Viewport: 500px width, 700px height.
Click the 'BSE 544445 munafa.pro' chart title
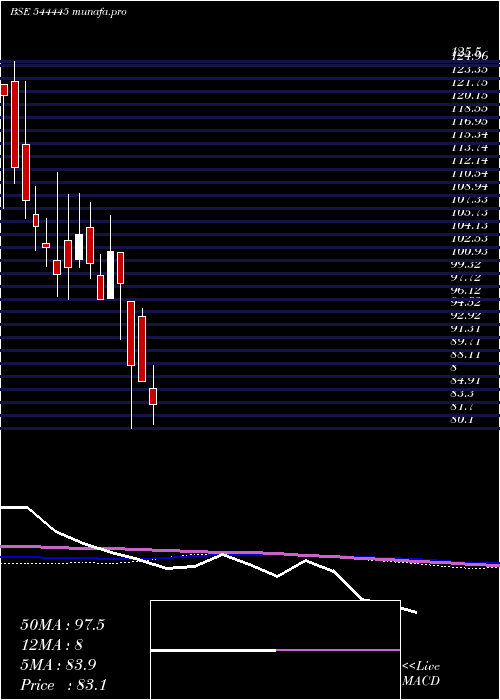coord(68,12)
